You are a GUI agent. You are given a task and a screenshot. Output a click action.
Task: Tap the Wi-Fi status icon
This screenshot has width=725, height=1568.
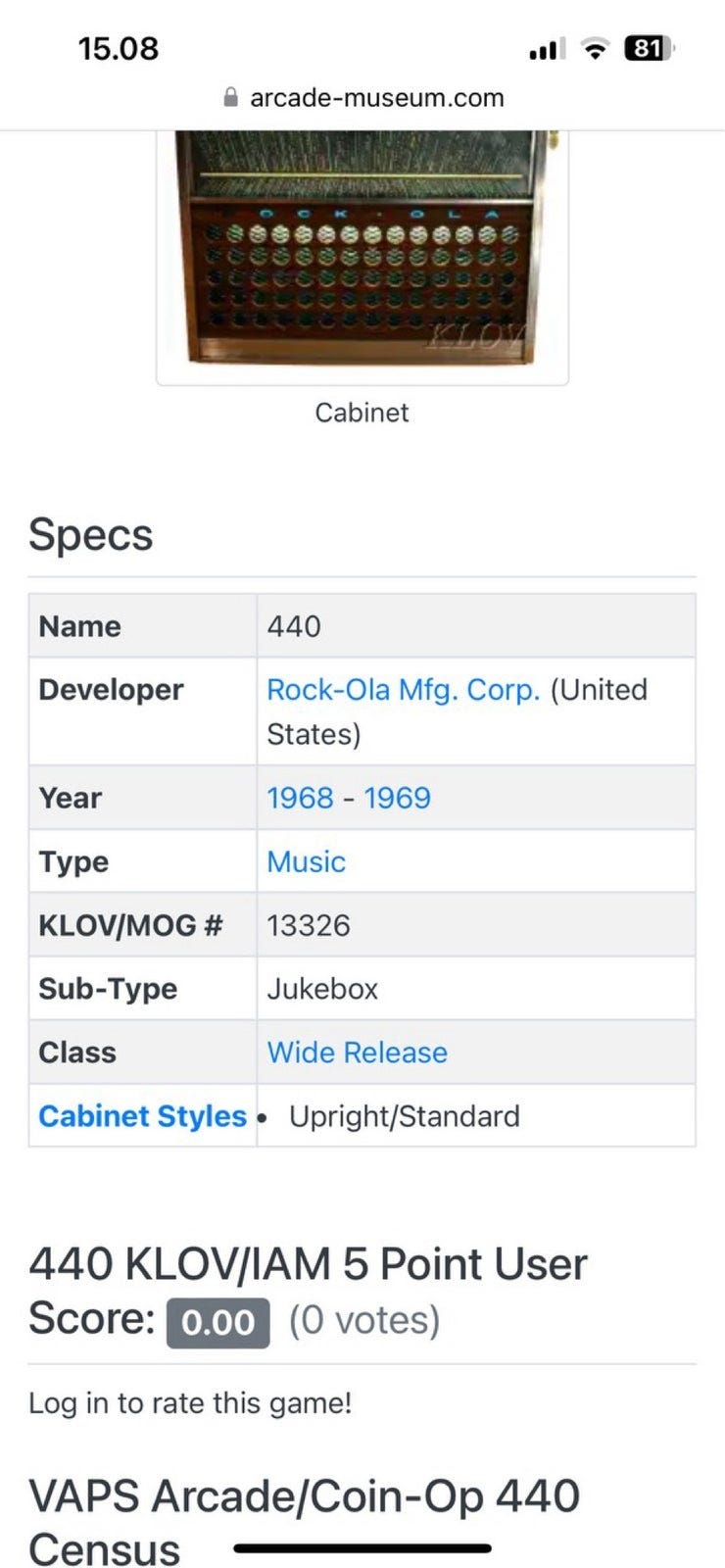[594, 49]
